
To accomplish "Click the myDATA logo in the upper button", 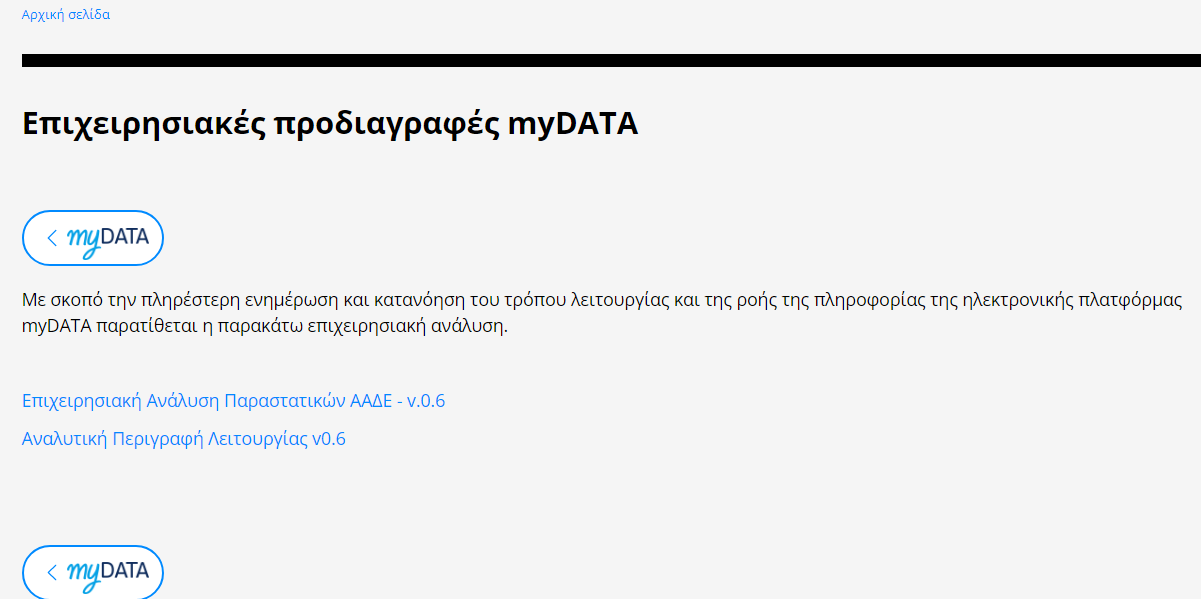I will click(x=107, y=239).
